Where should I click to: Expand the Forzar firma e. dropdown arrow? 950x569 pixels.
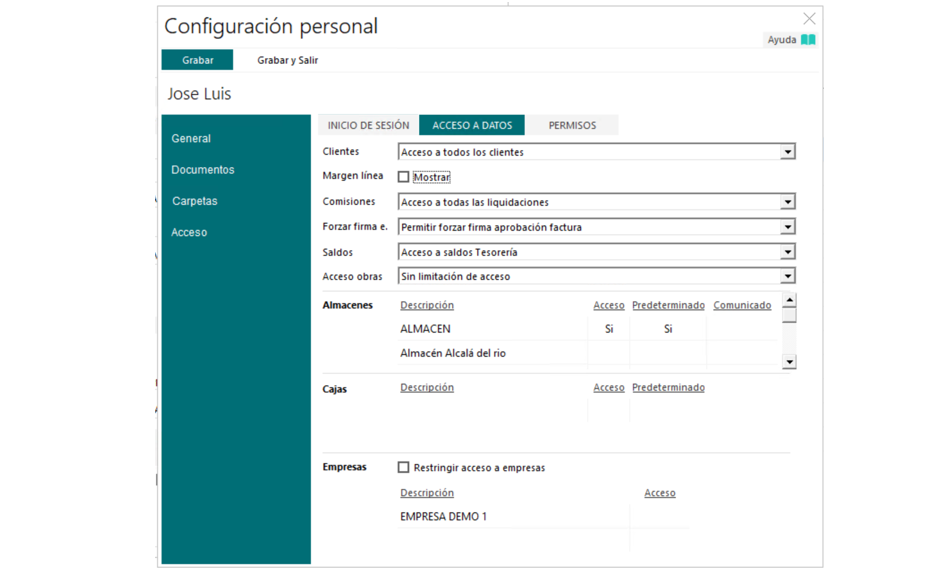(x=787, y=227)
